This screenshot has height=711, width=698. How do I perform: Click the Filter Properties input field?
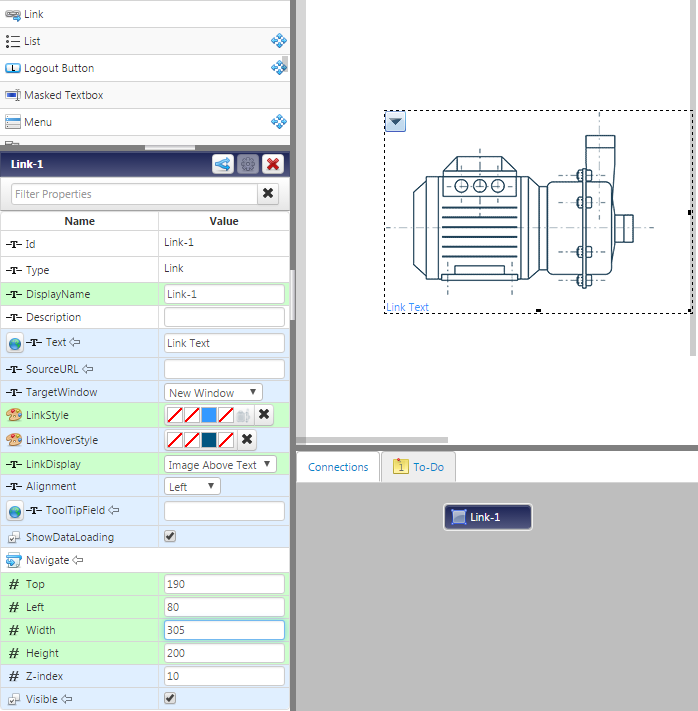(x=134, y=194)
